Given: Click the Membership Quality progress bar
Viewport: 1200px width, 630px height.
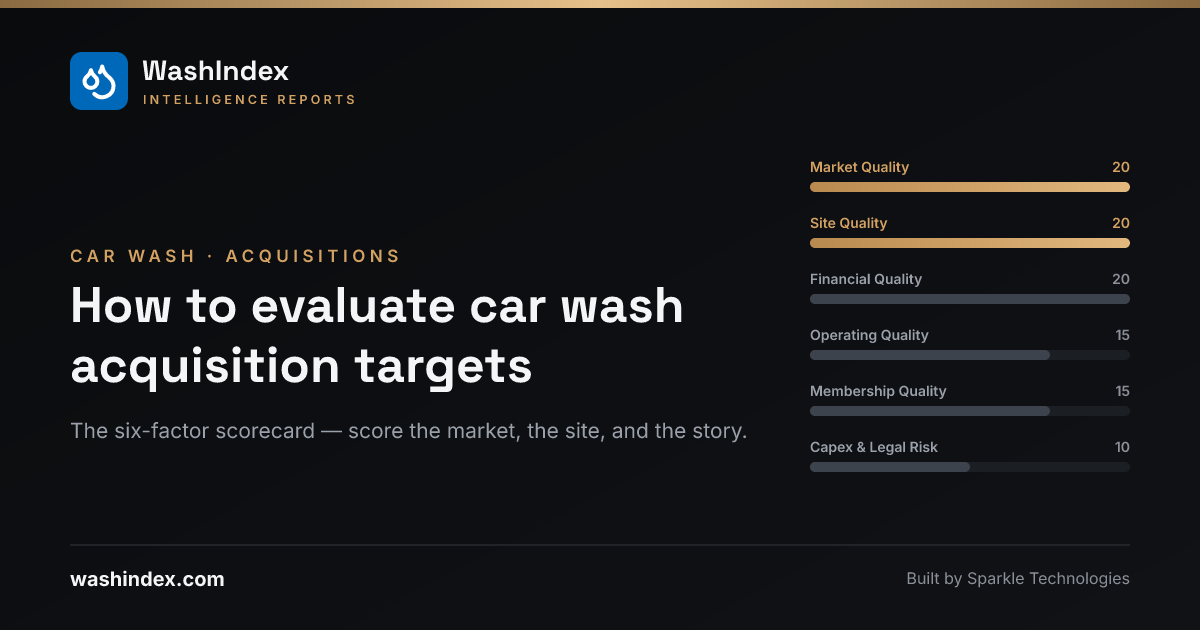Looking at the screenshot, I should pyautogui.click(x=970, y=411).
